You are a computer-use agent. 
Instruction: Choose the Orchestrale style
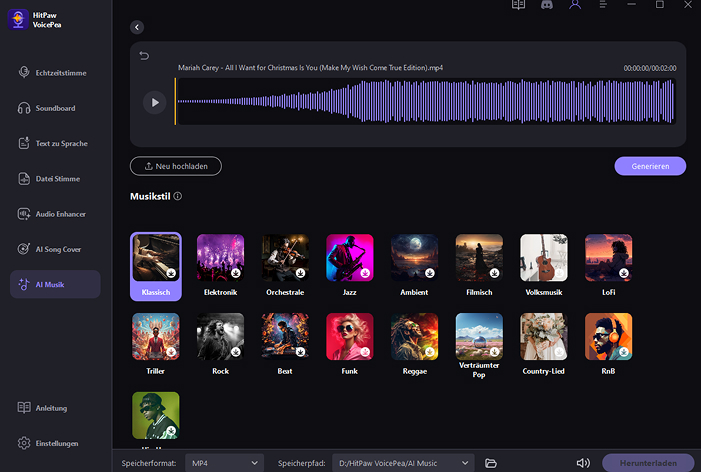pyautogui.click(x=285, y=266)
